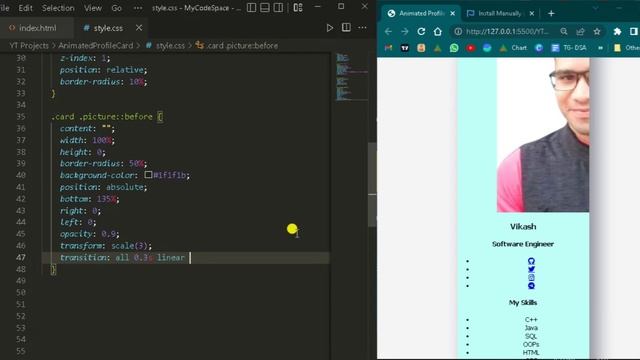Screen dimensions: 640x360
Task: Reload the browser page
Action: pyautogui.click(x=421, y=31)
